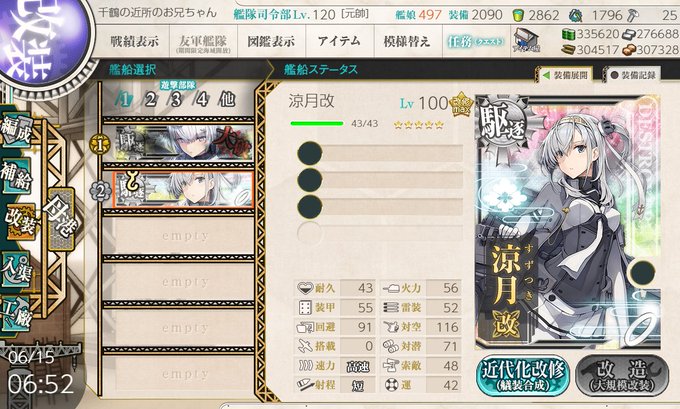The height and width of the screenshot is (409, 680).
Task: Open the 編成 (Organize) sidebar icon
Action: point(16,130)
